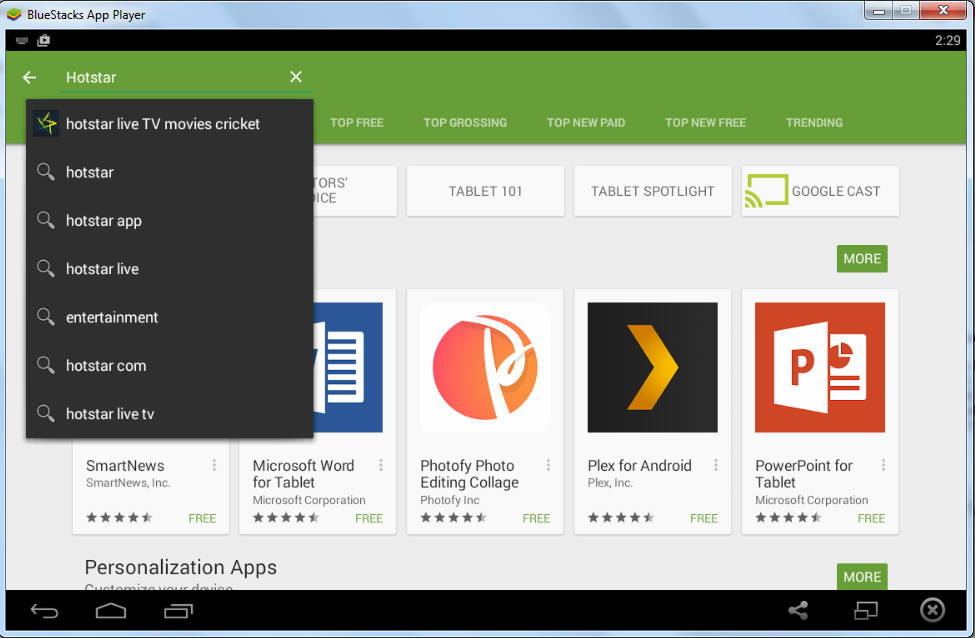Click the upper MORE button
The width and height of the screenshot is (975, 638).
tap(862, 259)
